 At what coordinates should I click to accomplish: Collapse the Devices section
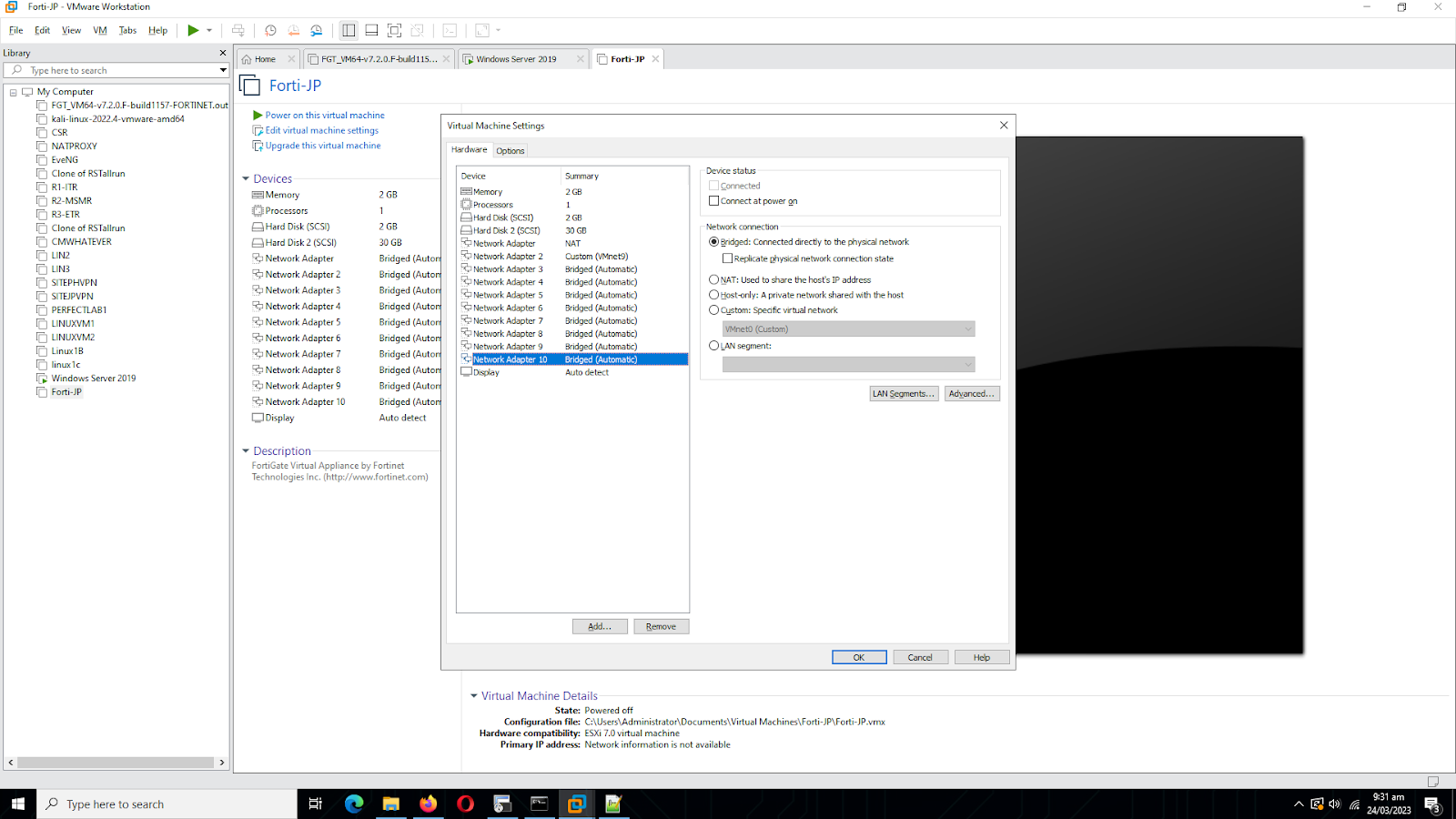coord(246,179)
